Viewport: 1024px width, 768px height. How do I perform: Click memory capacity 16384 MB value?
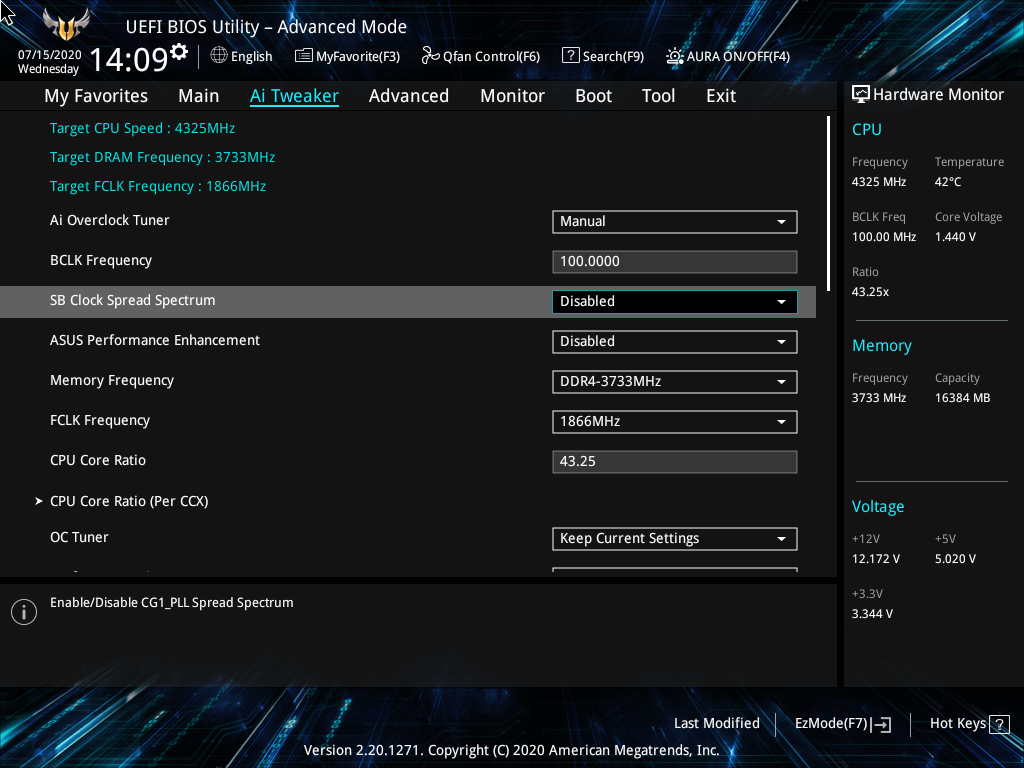(x=962, y=398)
